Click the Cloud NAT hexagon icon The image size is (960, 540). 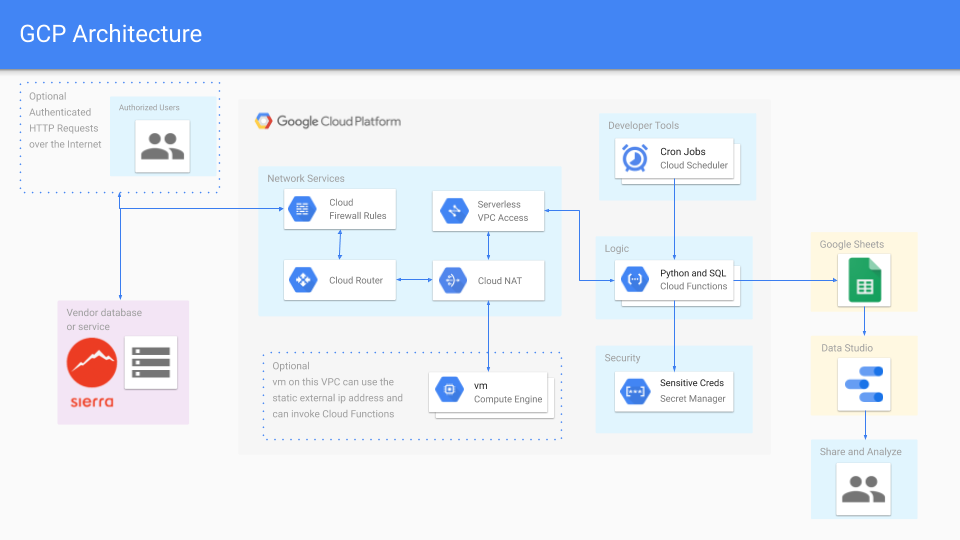pos(453,280)
